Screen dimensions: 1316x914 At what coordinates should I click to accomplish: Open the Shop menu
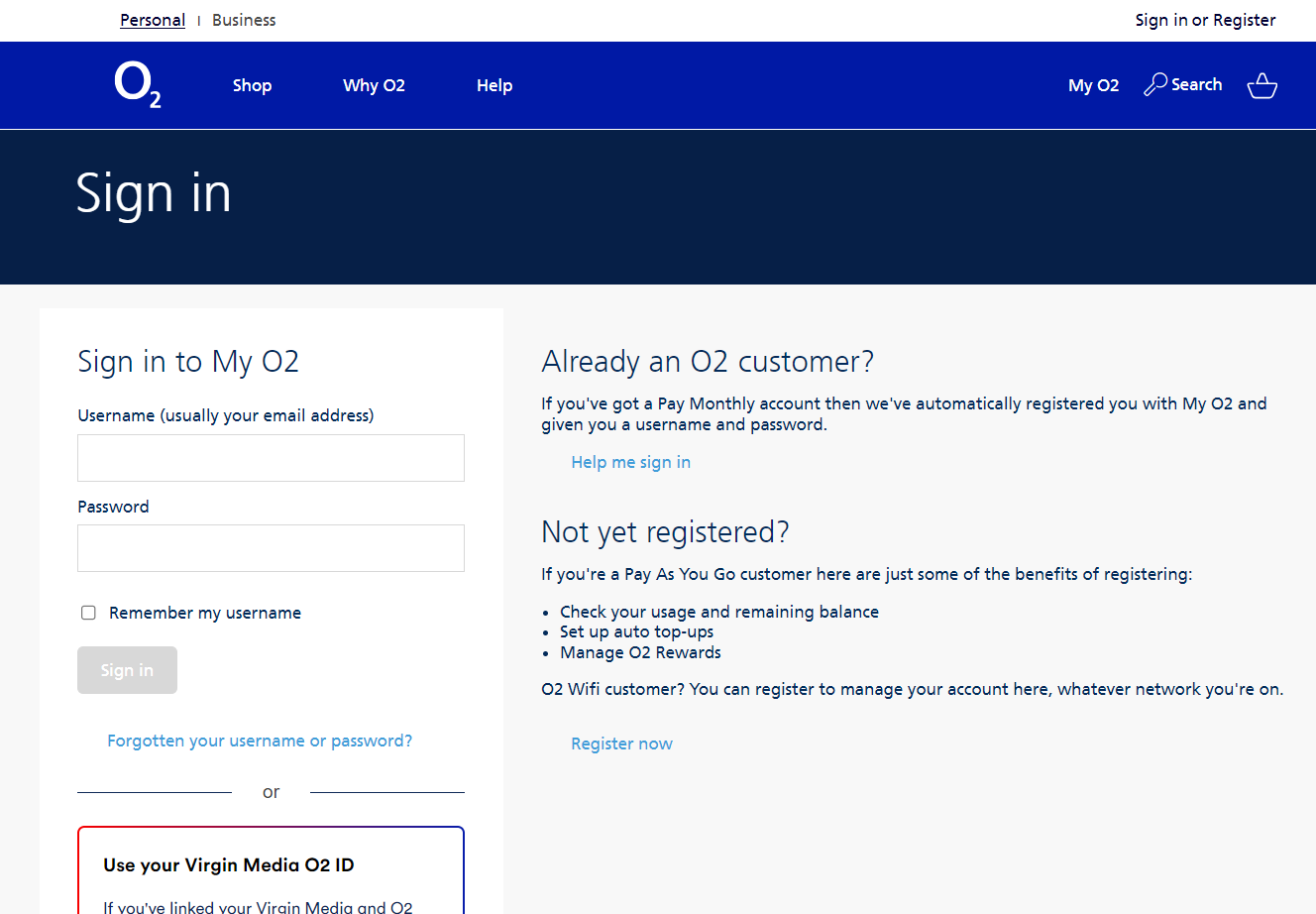pos(252,85)
